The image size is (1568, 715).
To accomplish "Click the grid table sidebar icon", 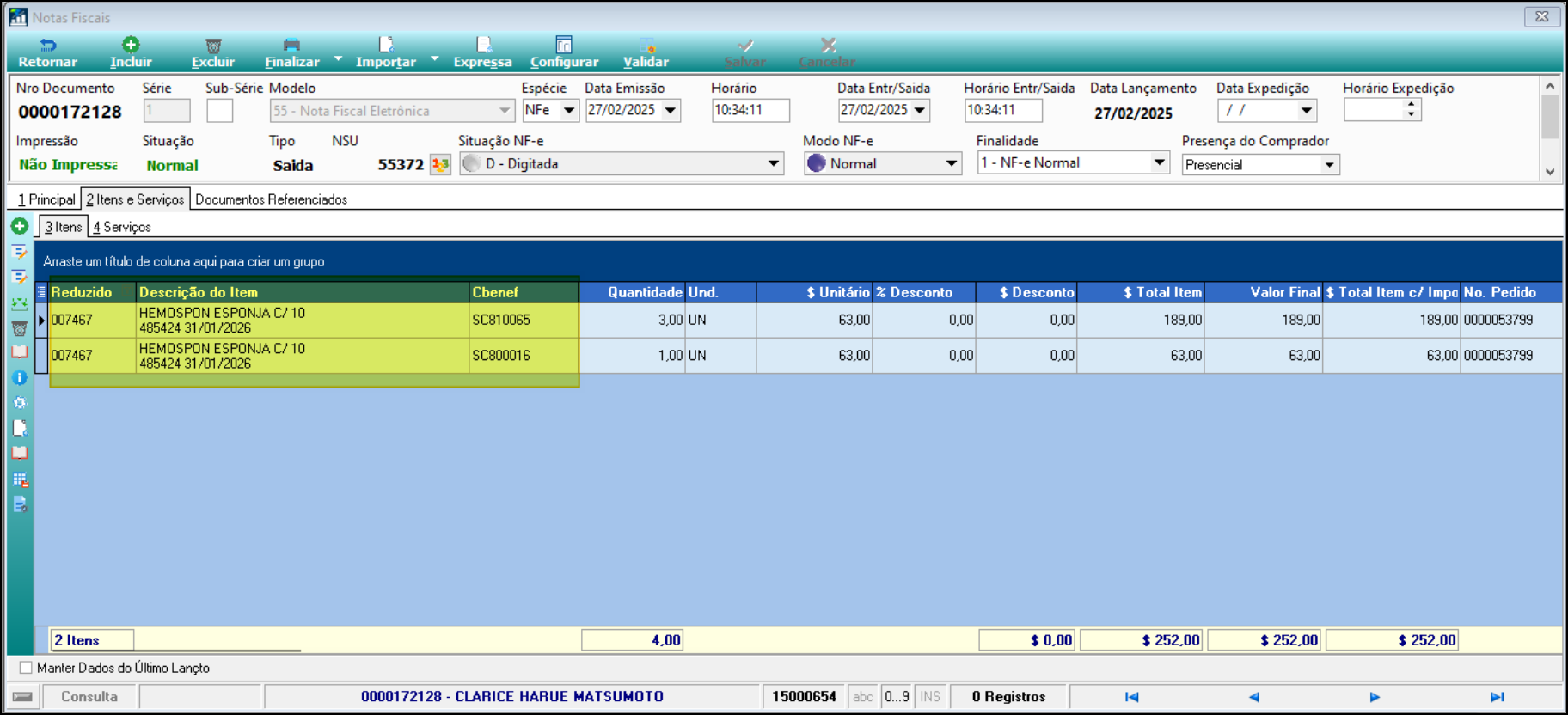I will tap(20, 480).
